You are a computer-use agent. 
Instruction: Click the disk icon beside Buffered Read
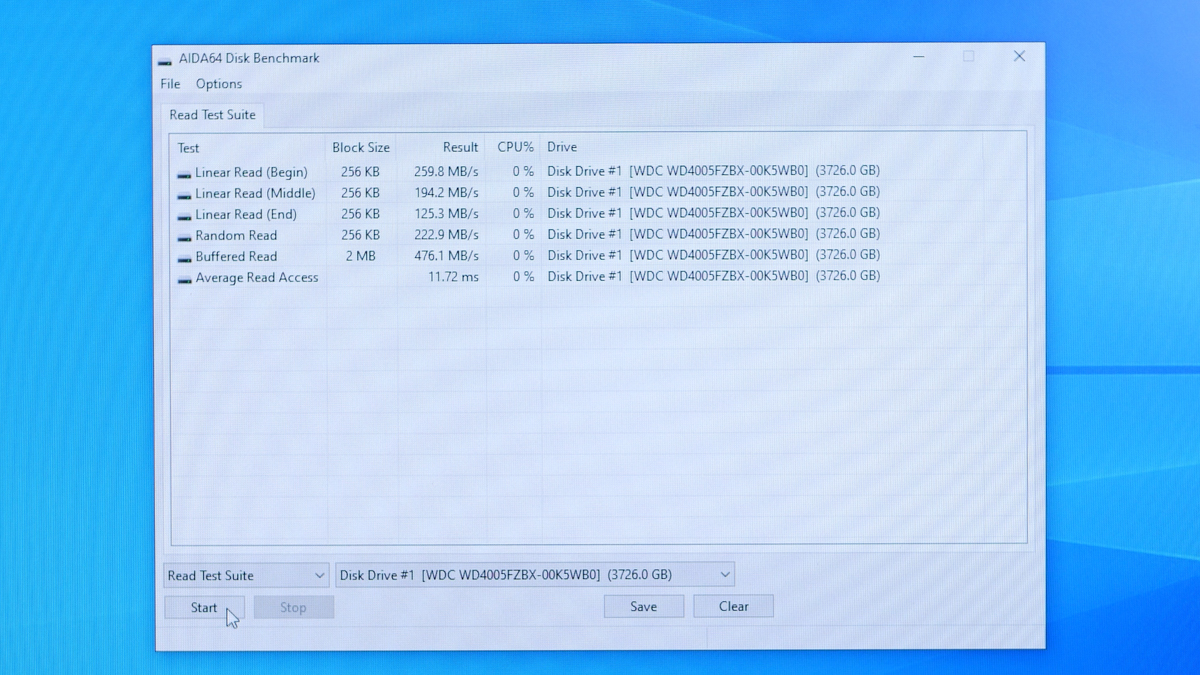pyautogui.click(x=184, y=257)
